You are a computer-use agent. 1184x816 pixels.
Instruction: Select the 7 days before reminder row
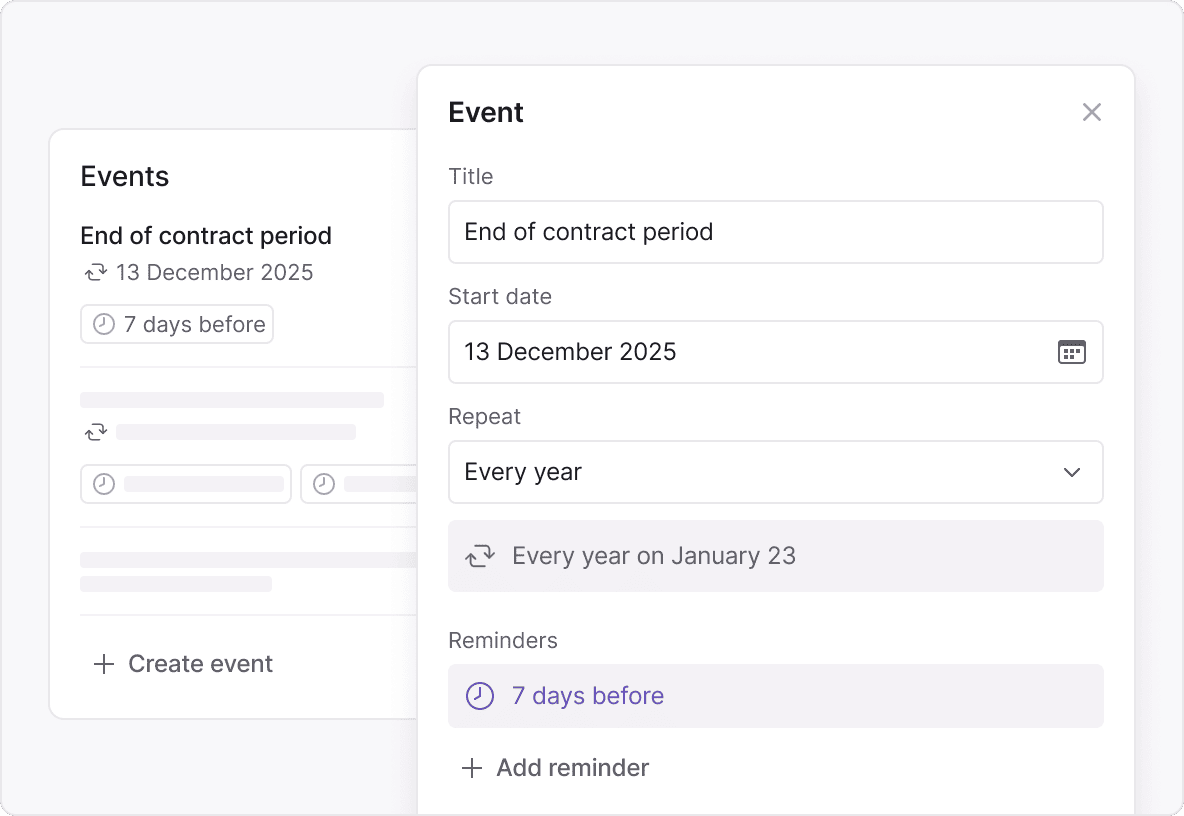(x=775, y=696)
